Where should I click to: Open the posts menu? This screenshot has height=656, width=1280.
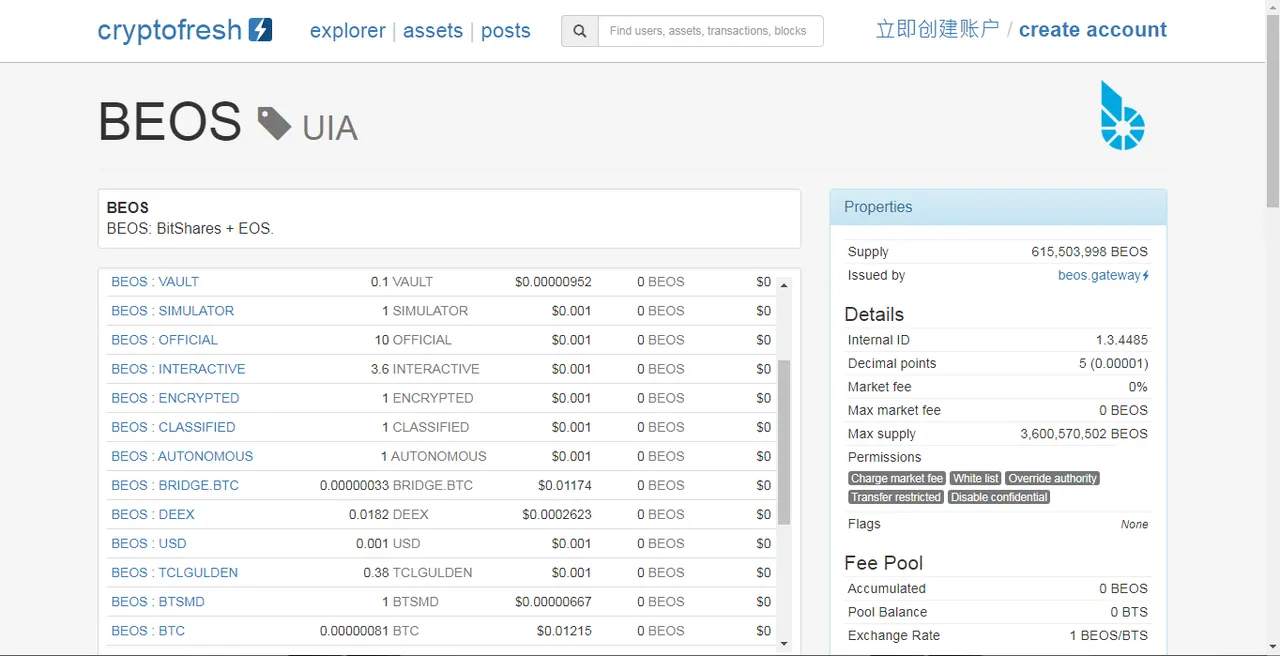point(506,31)
